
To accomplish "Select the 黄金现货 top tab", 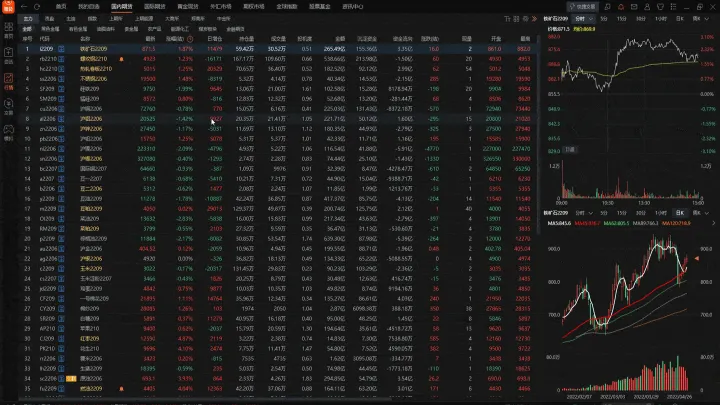I will pos(187,6).
